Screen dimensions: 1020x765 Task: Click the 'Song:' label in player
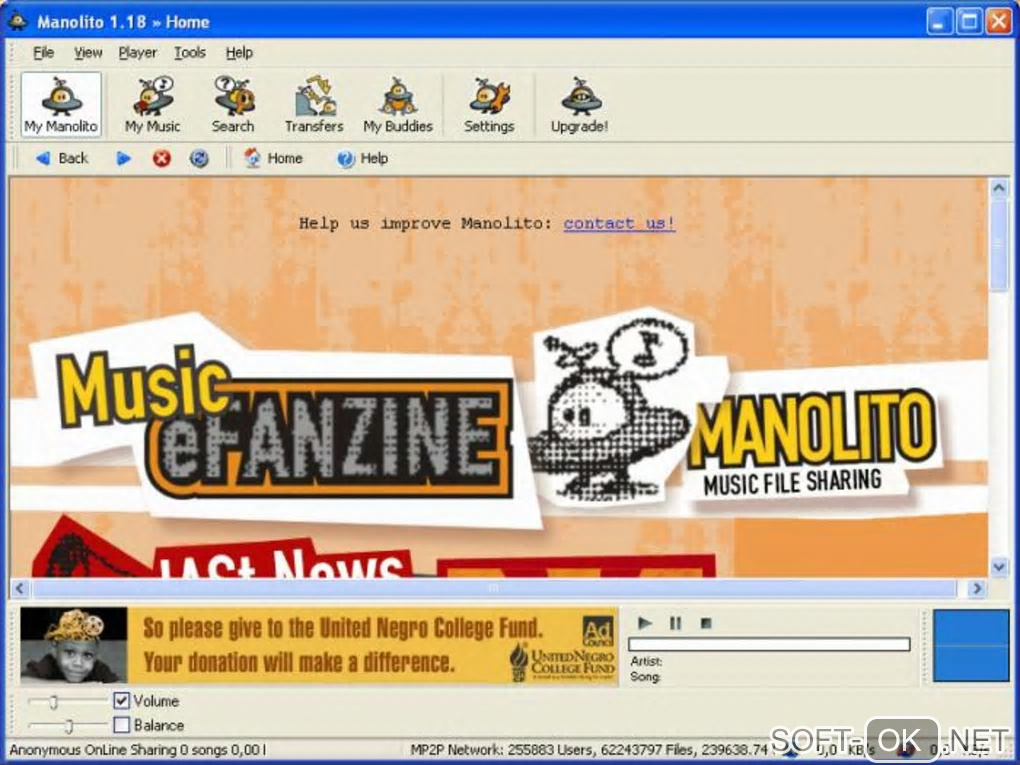645,677
